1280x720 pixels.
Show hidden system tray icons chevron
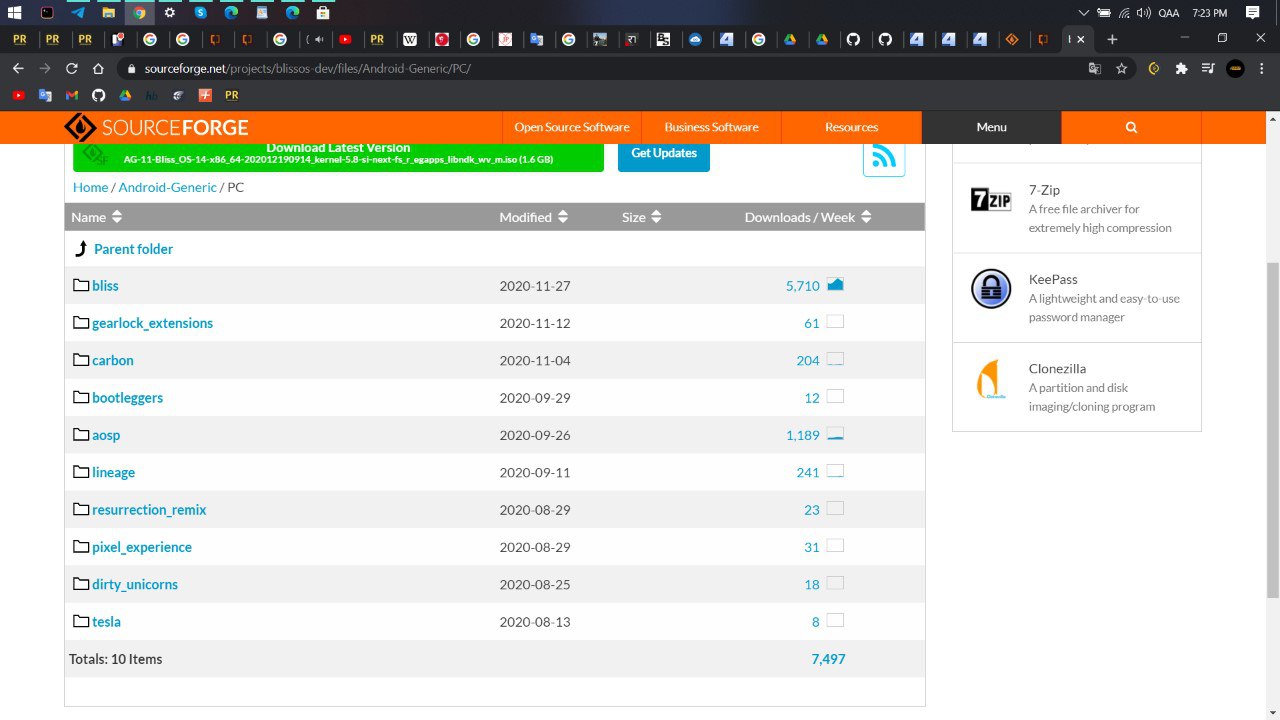[1084, 13]
